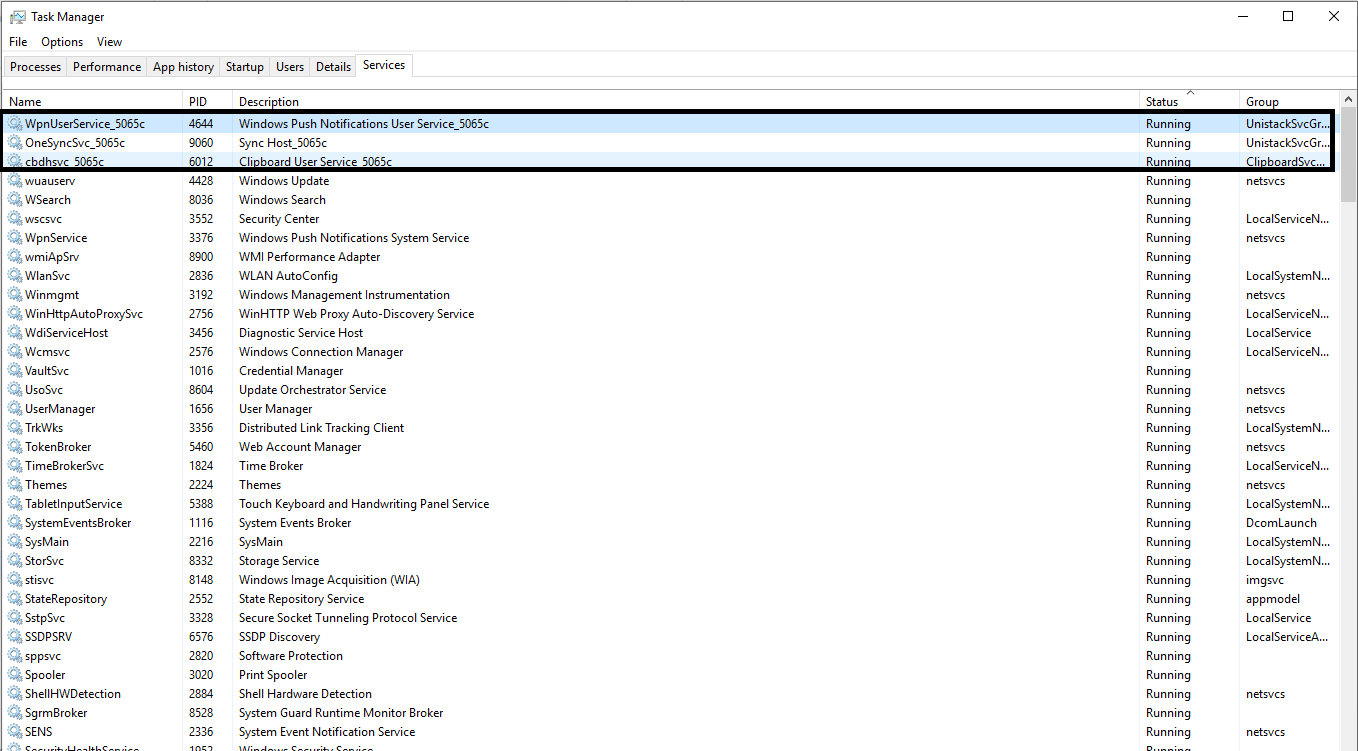
Task: Click the gear icon beside TabletInputService
Action: 15,504
